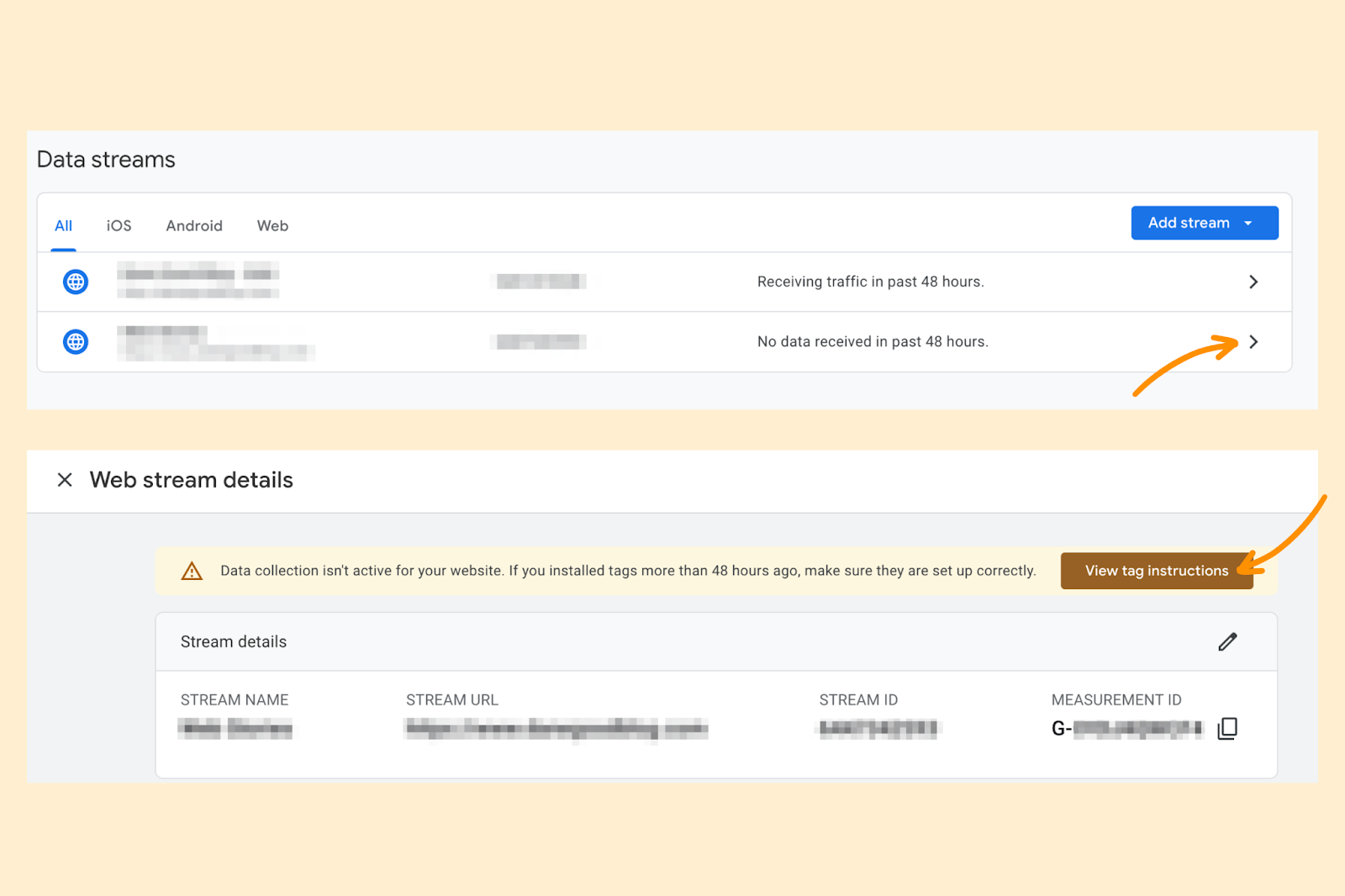This screenshot has width=1345, height=896.
Task: Click the blurred Stream ID value
Action: 878,729
